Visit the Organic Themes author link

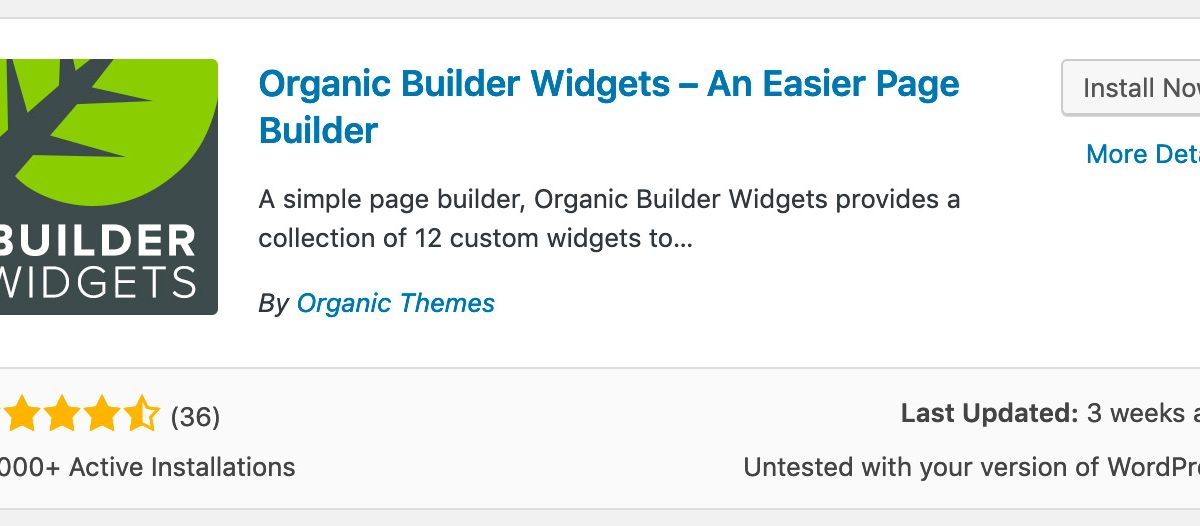(396, 303)
